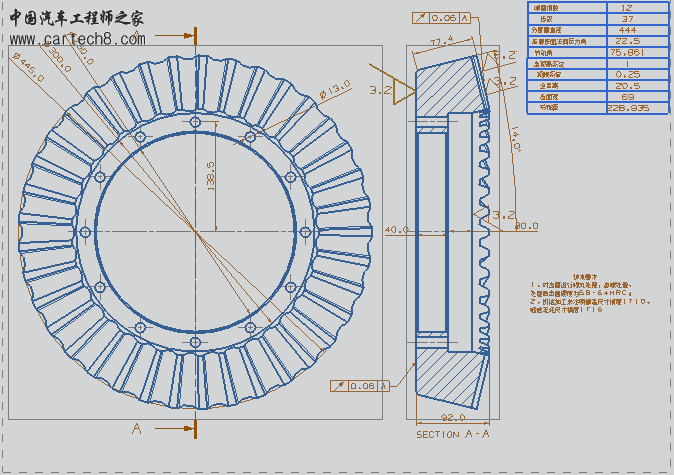Click the section arrow beside the lower A label
The width and height of the screenshot is (674, 475).
click(175, 428)
